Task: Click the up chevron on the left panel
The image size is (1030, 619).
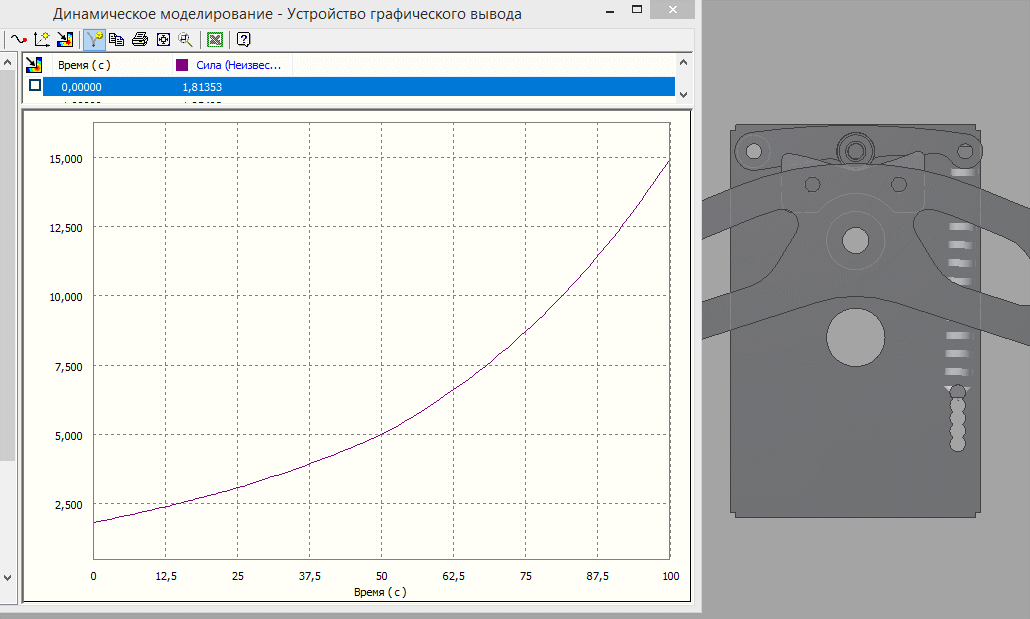Action: tap(9, 64)
